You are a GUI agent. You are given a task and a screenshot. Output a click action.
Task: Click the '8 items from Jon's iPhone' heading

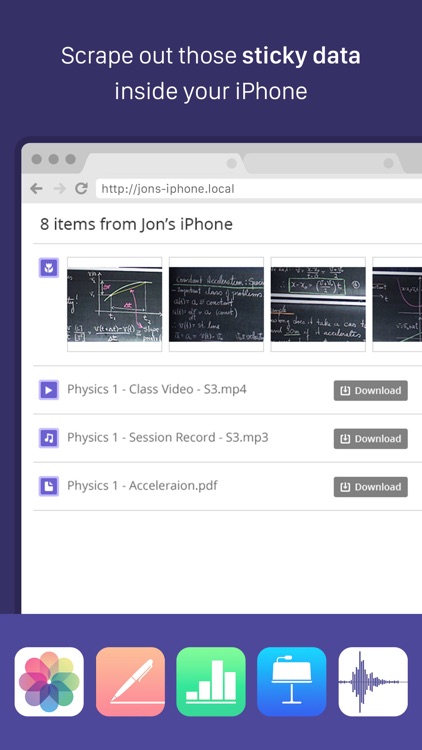[136, 224]
